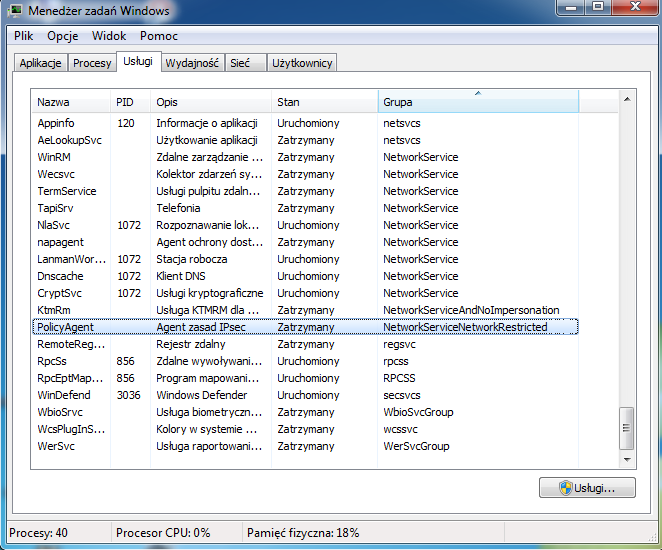Click the Pamięć fizyczna: 18% status

tap(303, 533)
